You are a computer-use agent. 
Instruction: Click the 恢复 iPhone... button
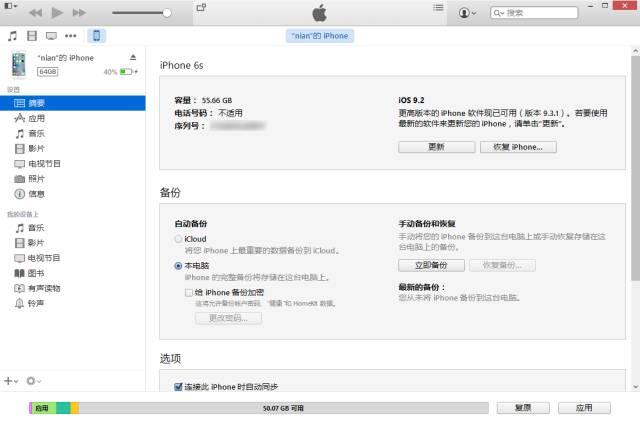point(518,147)
